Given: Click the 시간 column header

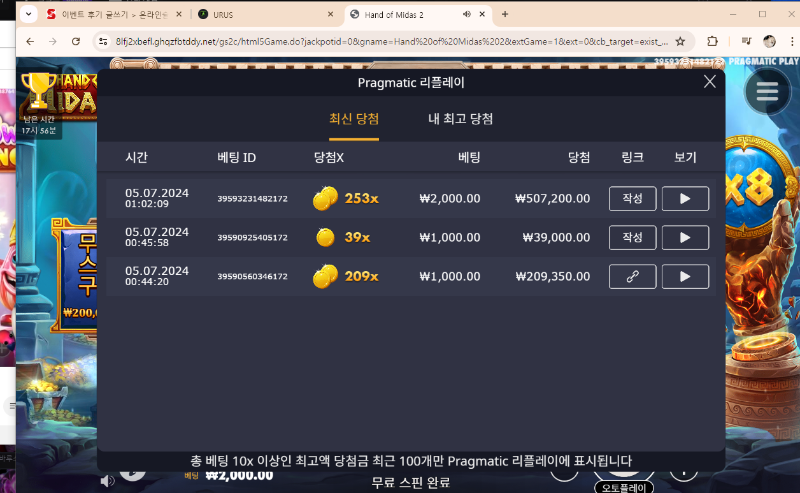Looking at the screenshot, I should 136,157.
